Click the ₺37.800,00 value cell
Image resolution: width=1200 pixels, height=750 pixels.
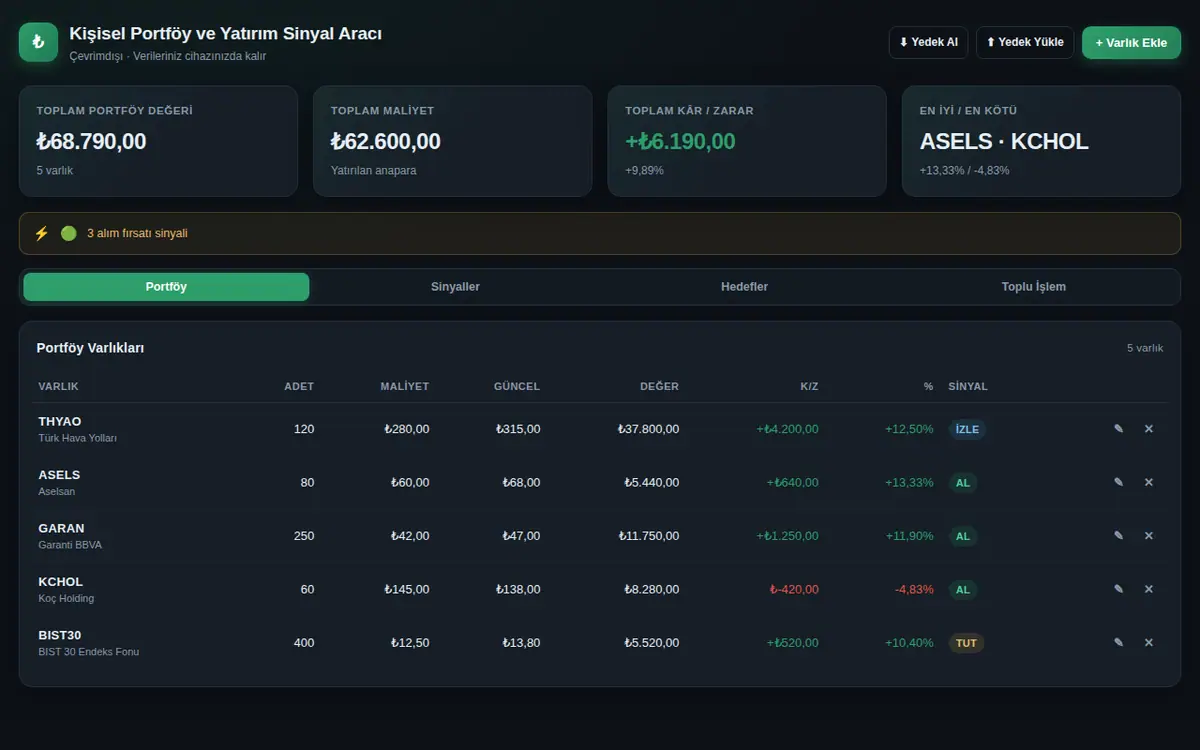[648, 429]
